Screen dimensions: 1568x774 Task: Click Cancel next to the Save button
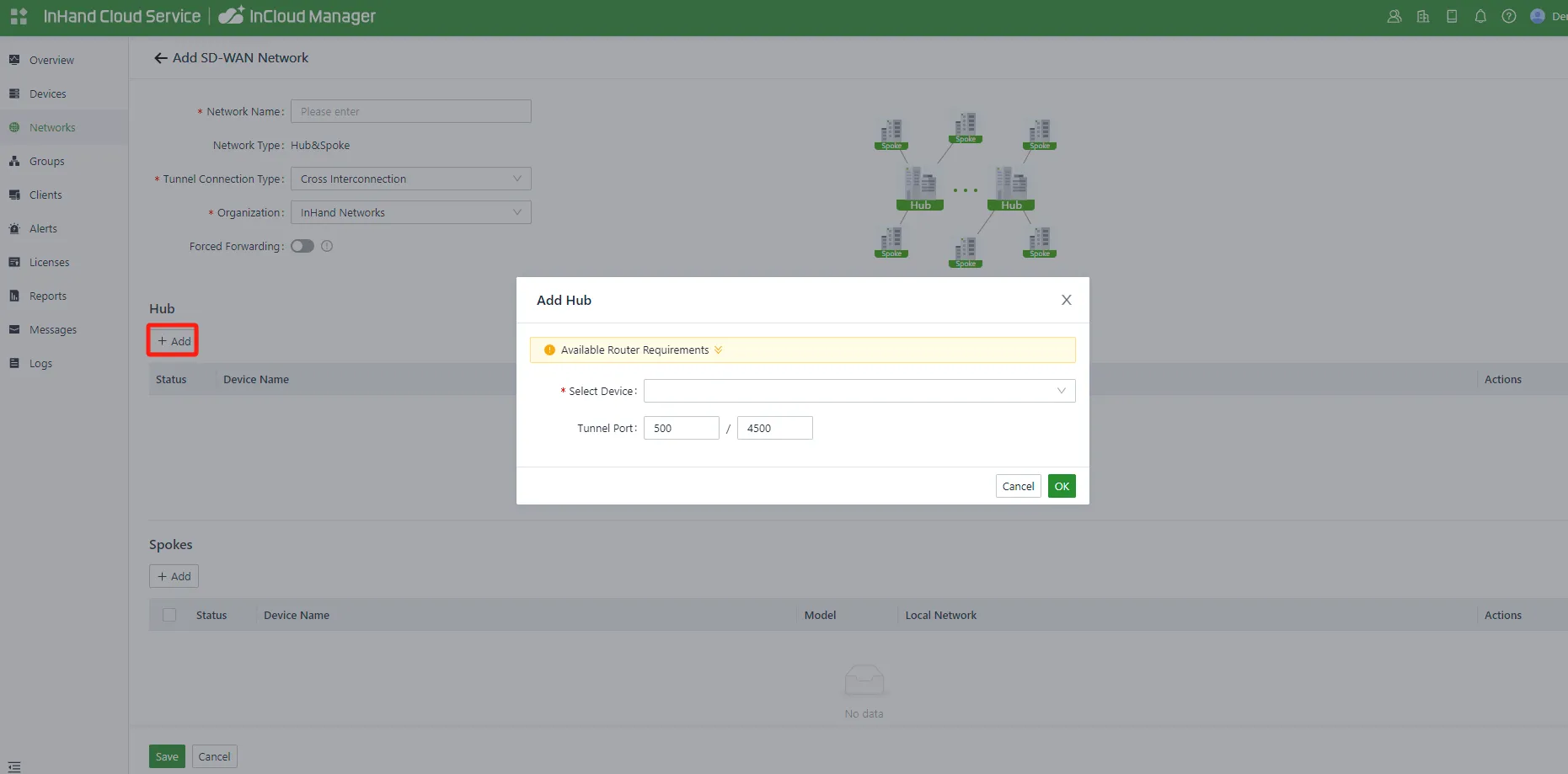point(214,756)
